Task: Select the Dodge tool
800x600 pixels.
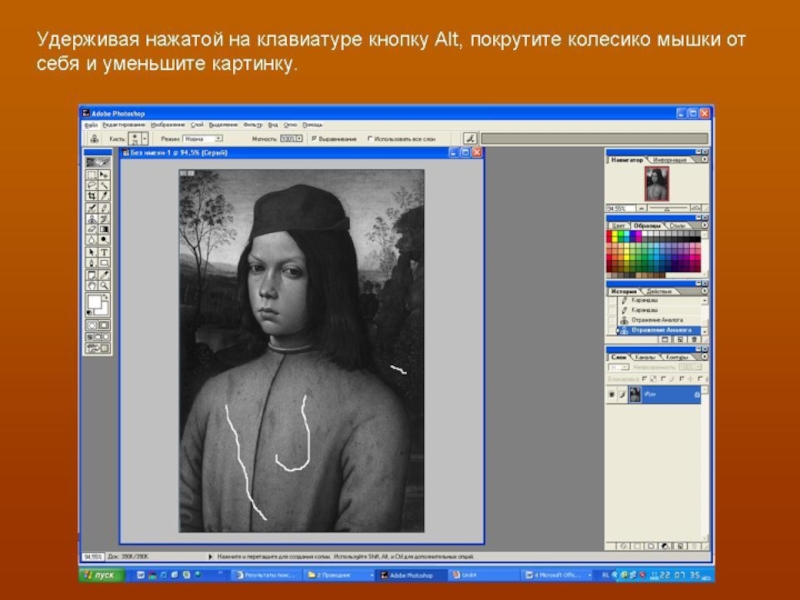Action: click(x=104, y=240)
